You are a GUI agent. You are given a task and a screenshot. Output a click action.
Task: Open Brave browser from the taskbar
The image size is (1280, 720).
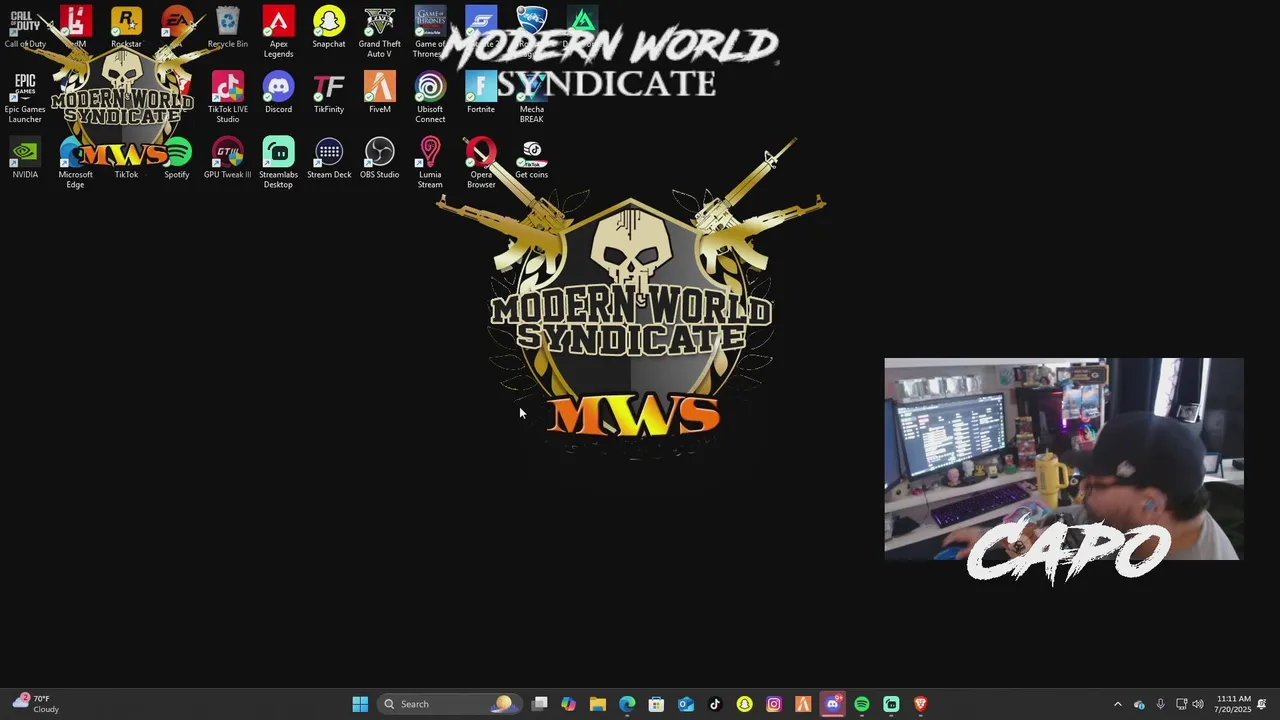(920, 704)
